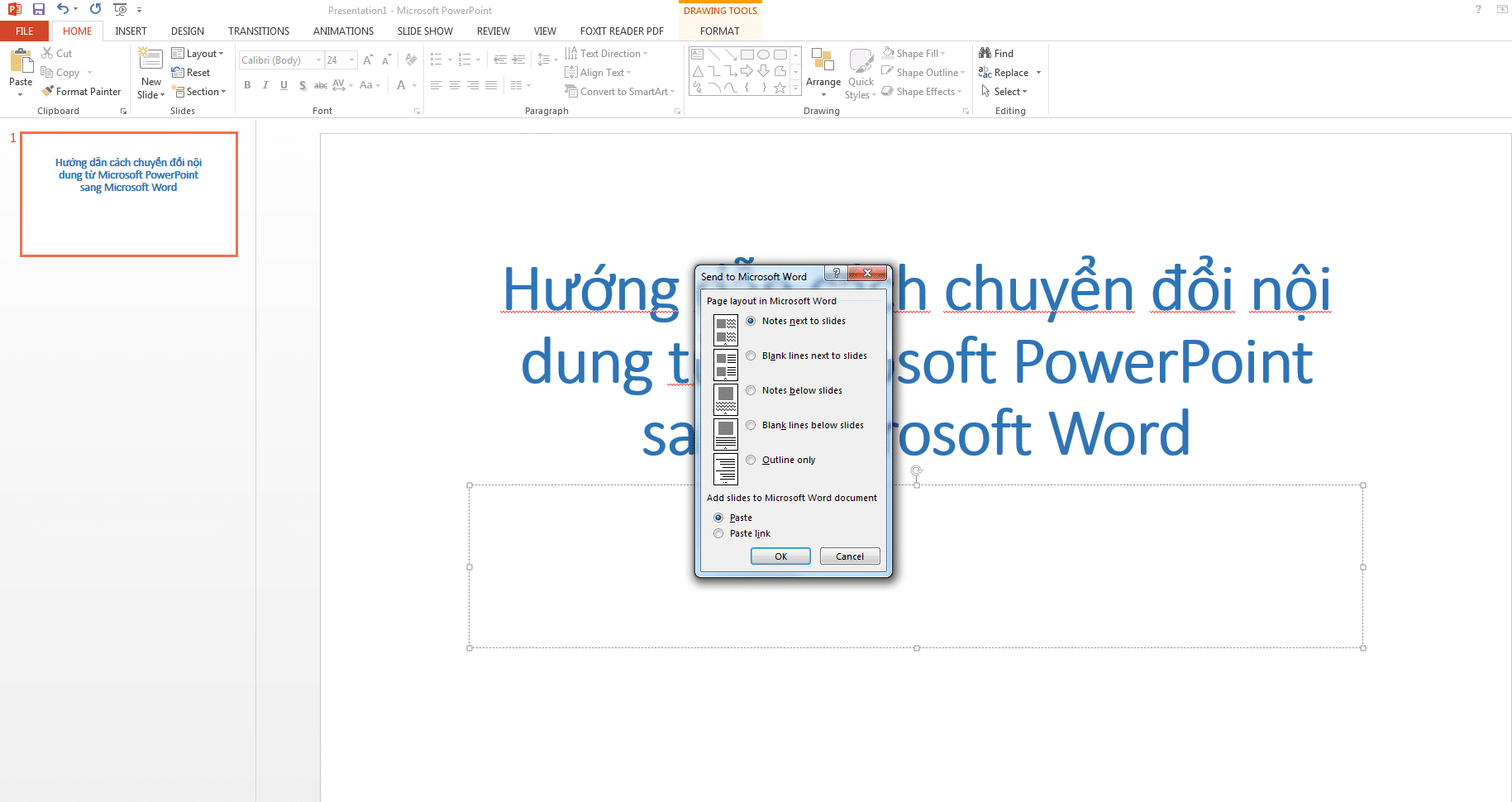
Task: Click the Reset slide button
Action: 191,73
